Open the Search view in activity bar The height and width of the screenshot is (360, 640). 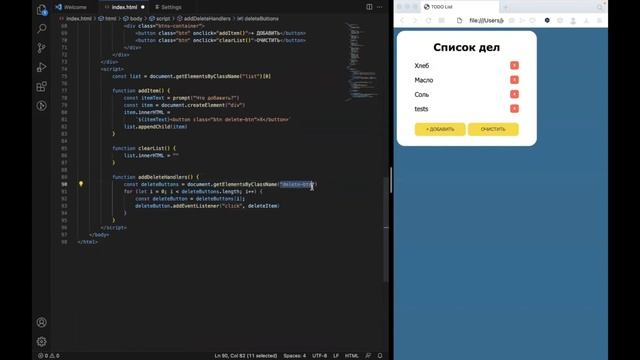point(42,29)
